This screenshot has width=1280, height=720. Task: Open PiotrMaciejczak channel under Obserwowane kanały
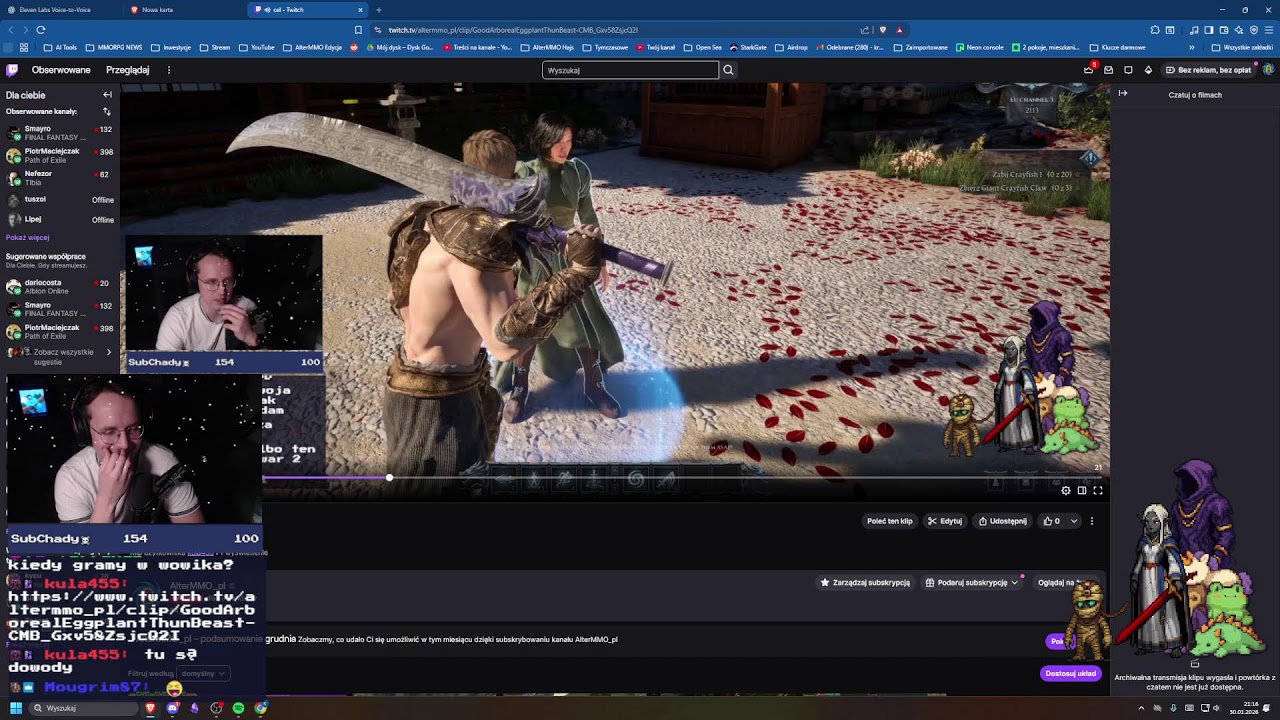pyautogui.click(x=59, y=155)
